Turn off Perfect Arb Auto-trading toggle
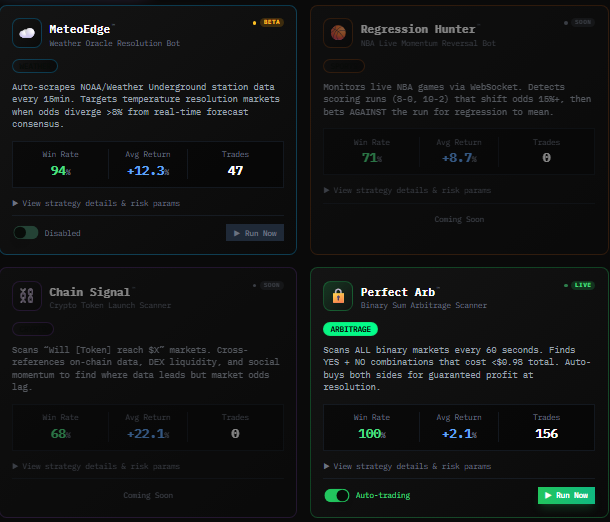610x522 pixels. tap(337, 496)
